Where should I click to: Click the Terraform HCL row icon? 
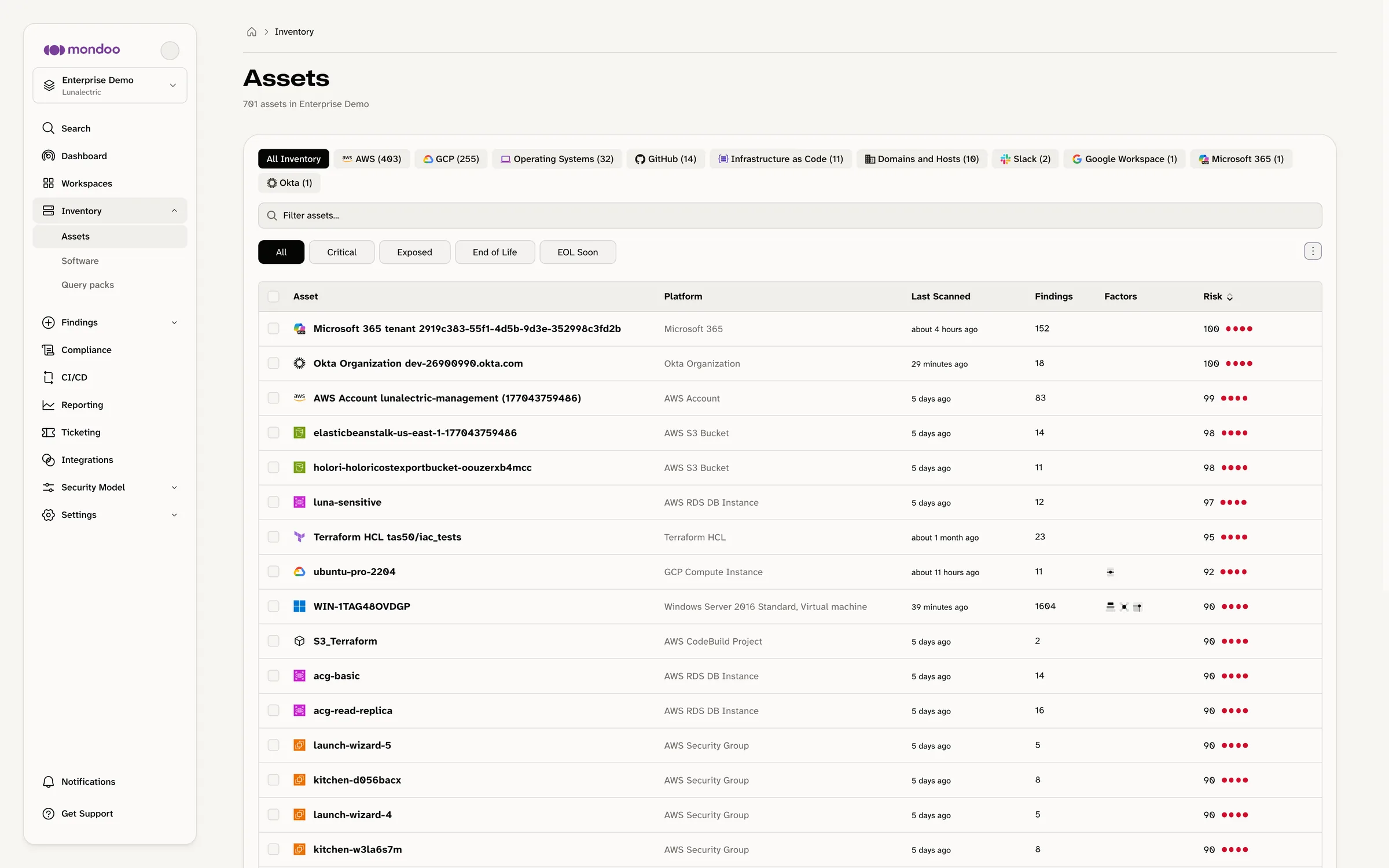(299, 537)
